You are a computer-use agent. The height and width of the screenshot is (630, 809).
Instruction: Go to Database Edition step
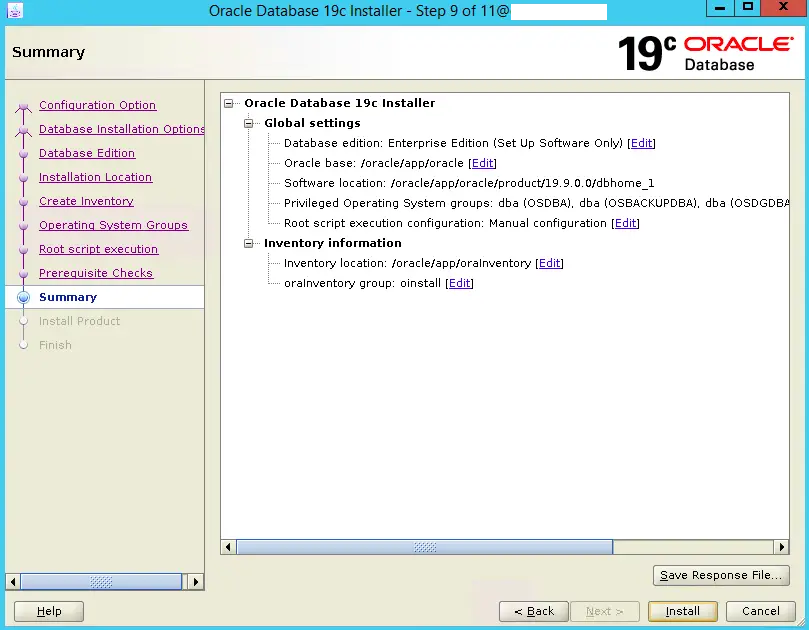point(87,153)
